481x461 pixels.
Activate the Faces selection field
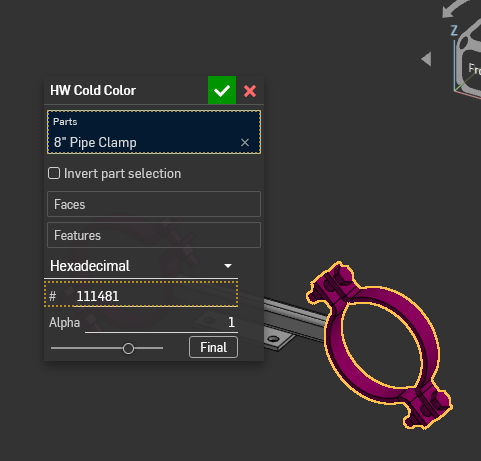(154, 204)
